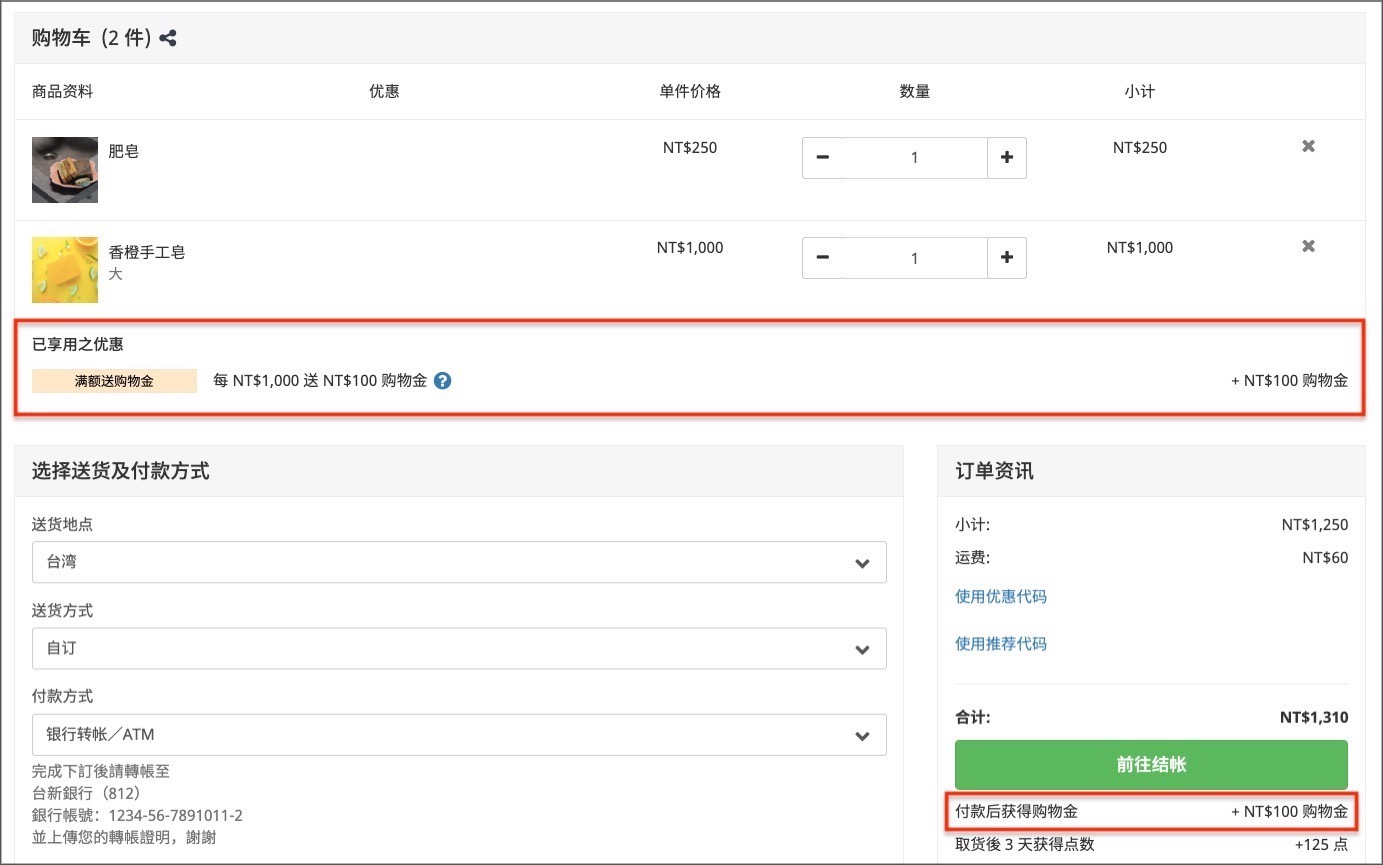1383x865 pixels.
Task: Decrease 香橙手工皂 quantity with minus button
Action: [x=822, y=258]
